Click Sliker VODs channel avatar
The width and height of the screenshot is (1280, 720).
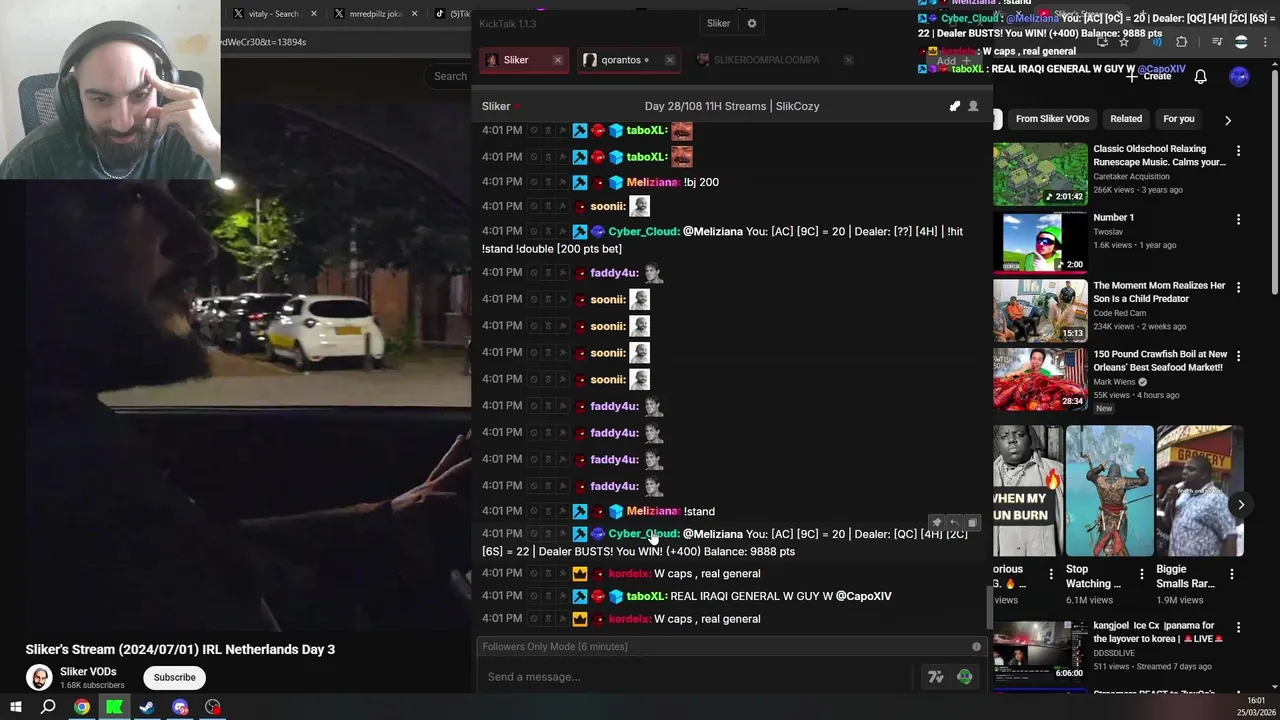pos(39,677)
